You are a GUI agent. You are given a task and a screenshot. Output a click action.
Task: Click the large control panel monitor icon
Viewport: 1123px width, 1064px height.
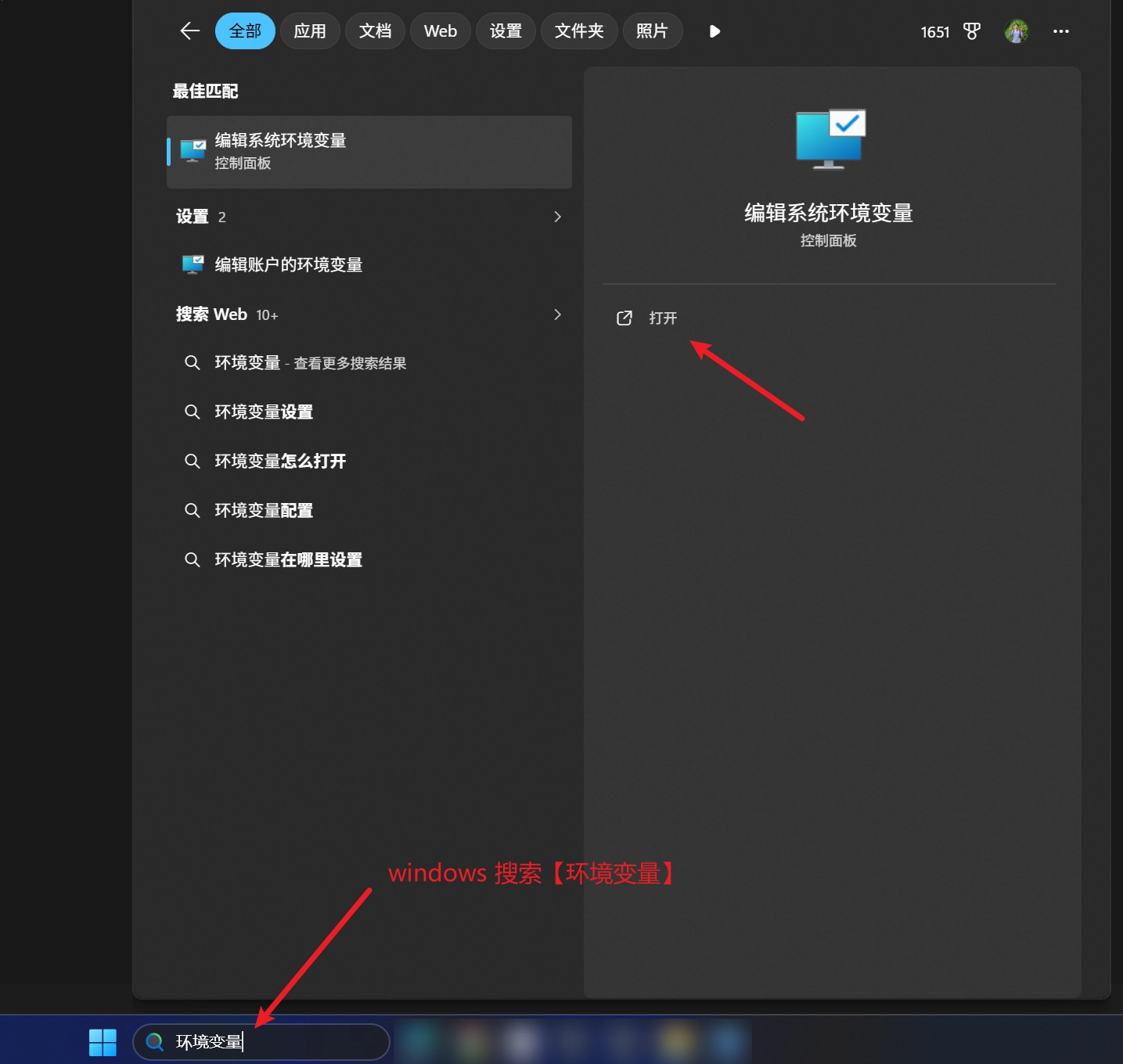pos(830,139)
